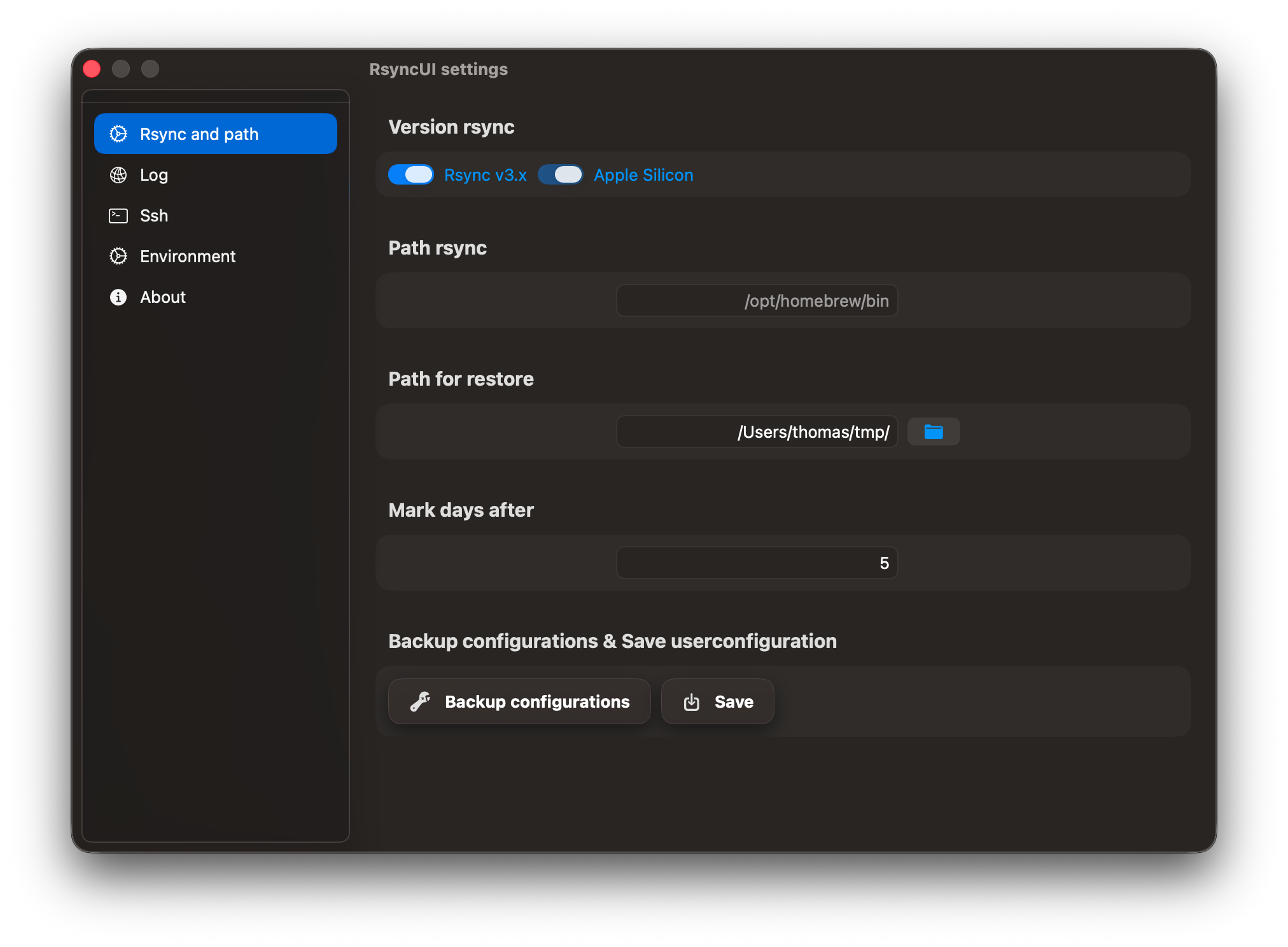This screenshot has width=1288, height=947.
Task: Close the RsyncUI settings window
Action: pyautogui.click(x=92, y=69)
